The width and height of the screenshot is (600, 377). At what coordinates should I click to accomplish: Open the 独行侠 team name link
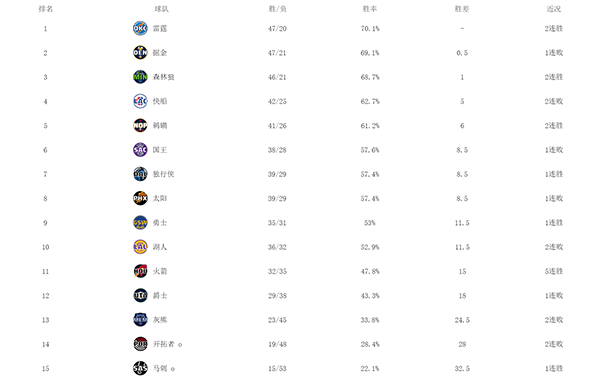coord(163,174)
